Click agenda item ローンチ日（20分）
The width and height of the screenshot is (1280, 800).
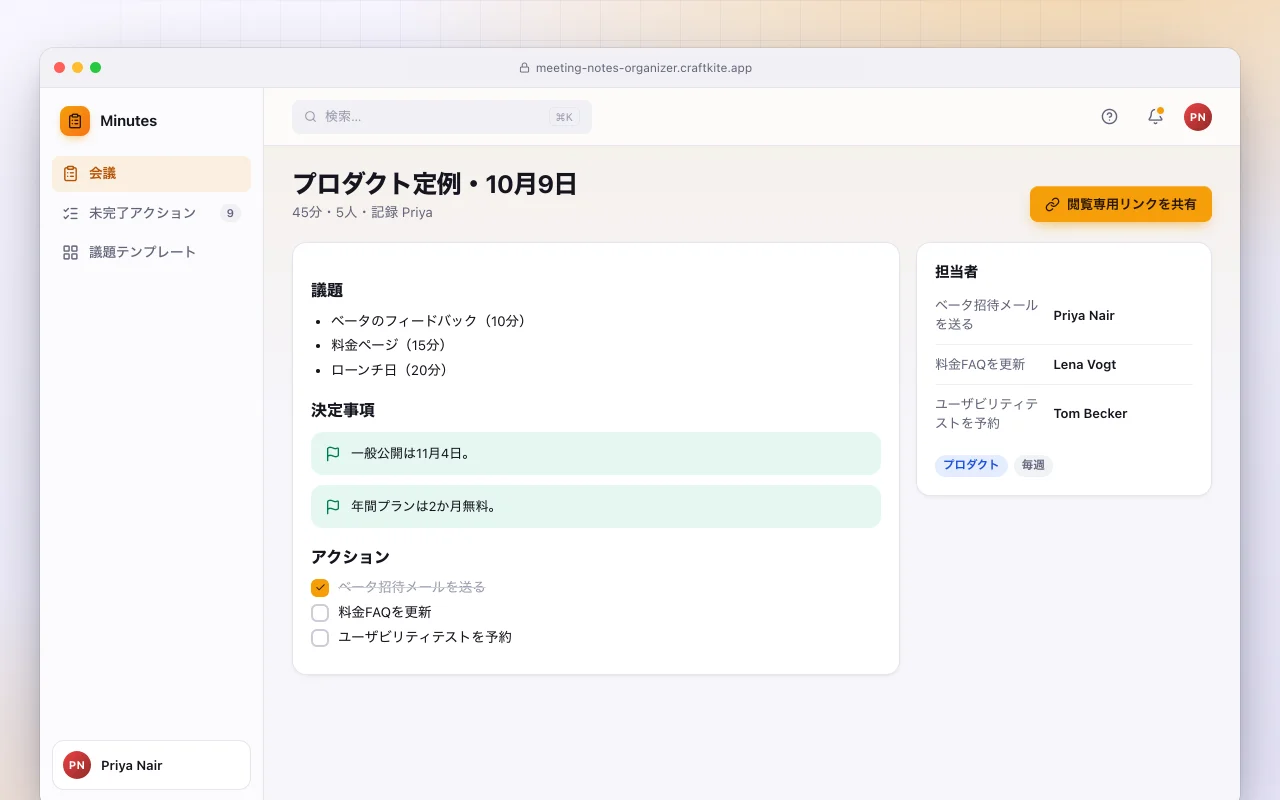(392, 370)
